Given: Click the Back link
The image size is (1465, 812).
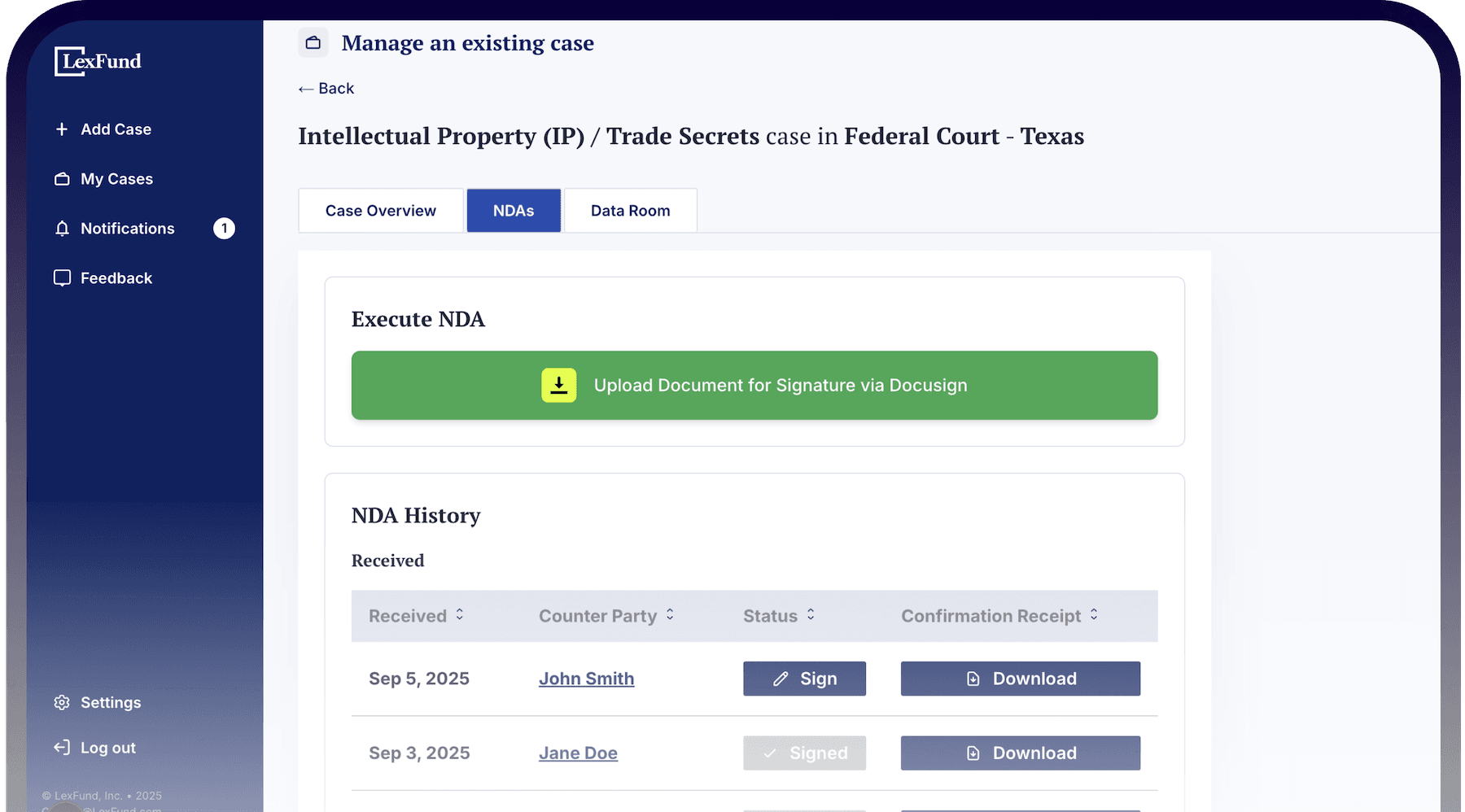Looking at the screenshot, I should pos(326,88).
